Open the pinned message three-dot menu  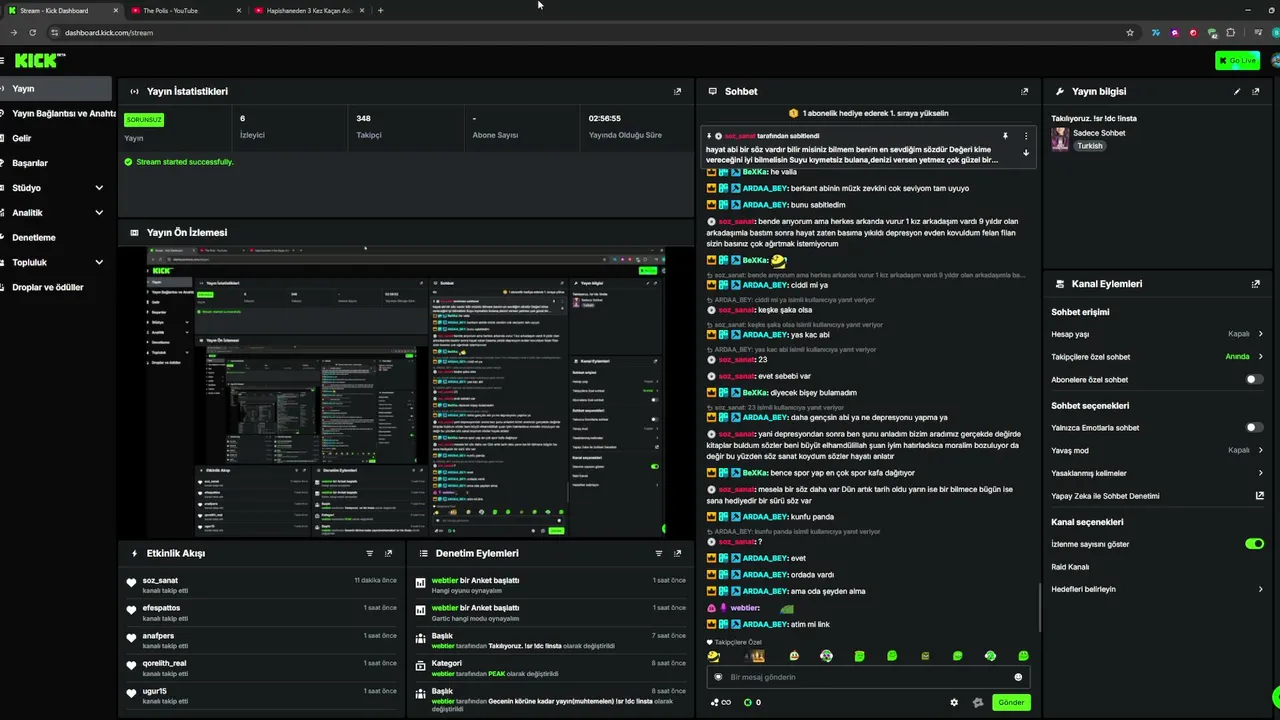[1025, 135]
